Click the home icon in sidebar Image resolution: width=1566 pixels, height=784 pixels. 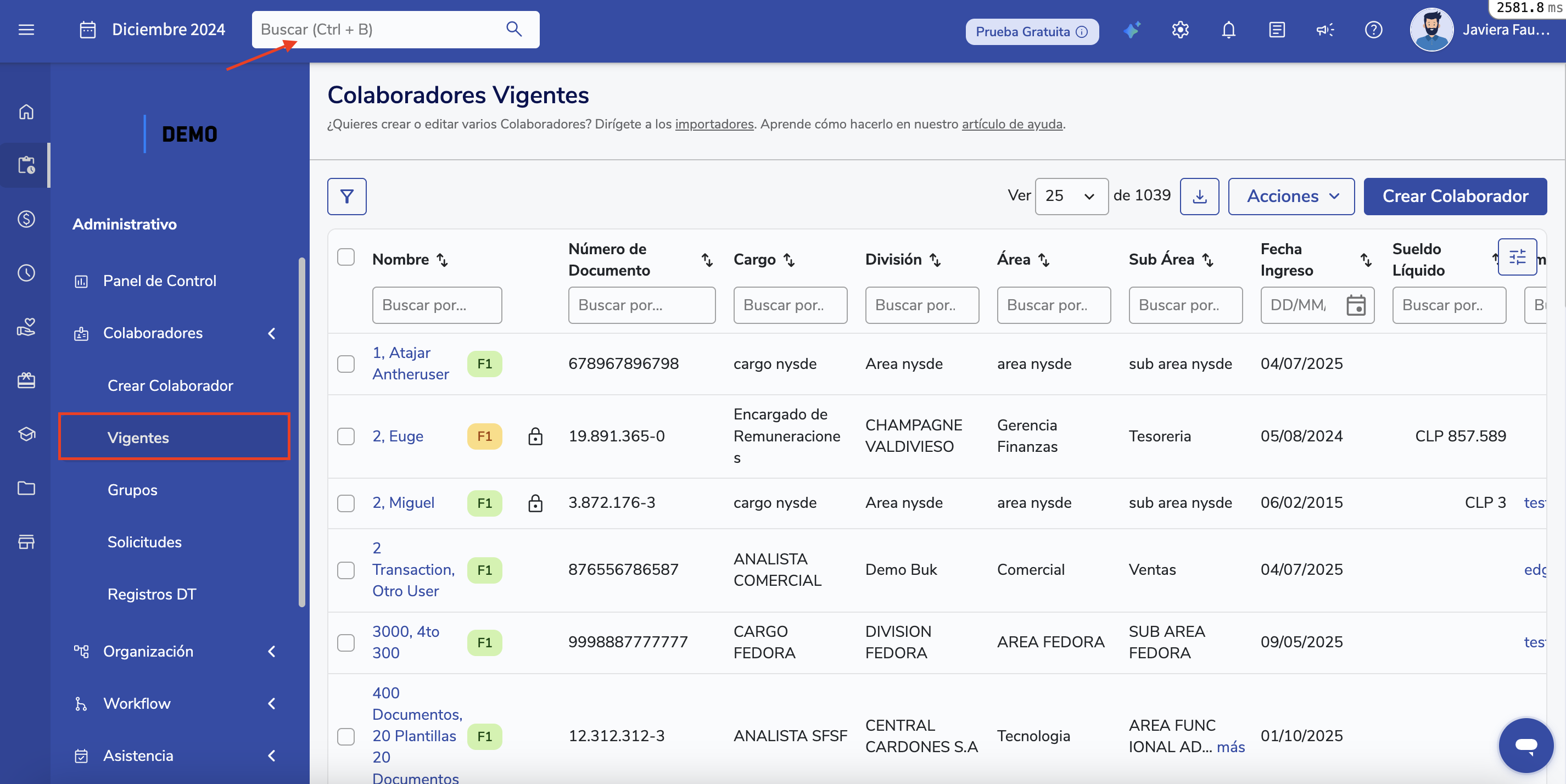click(25, 112)
